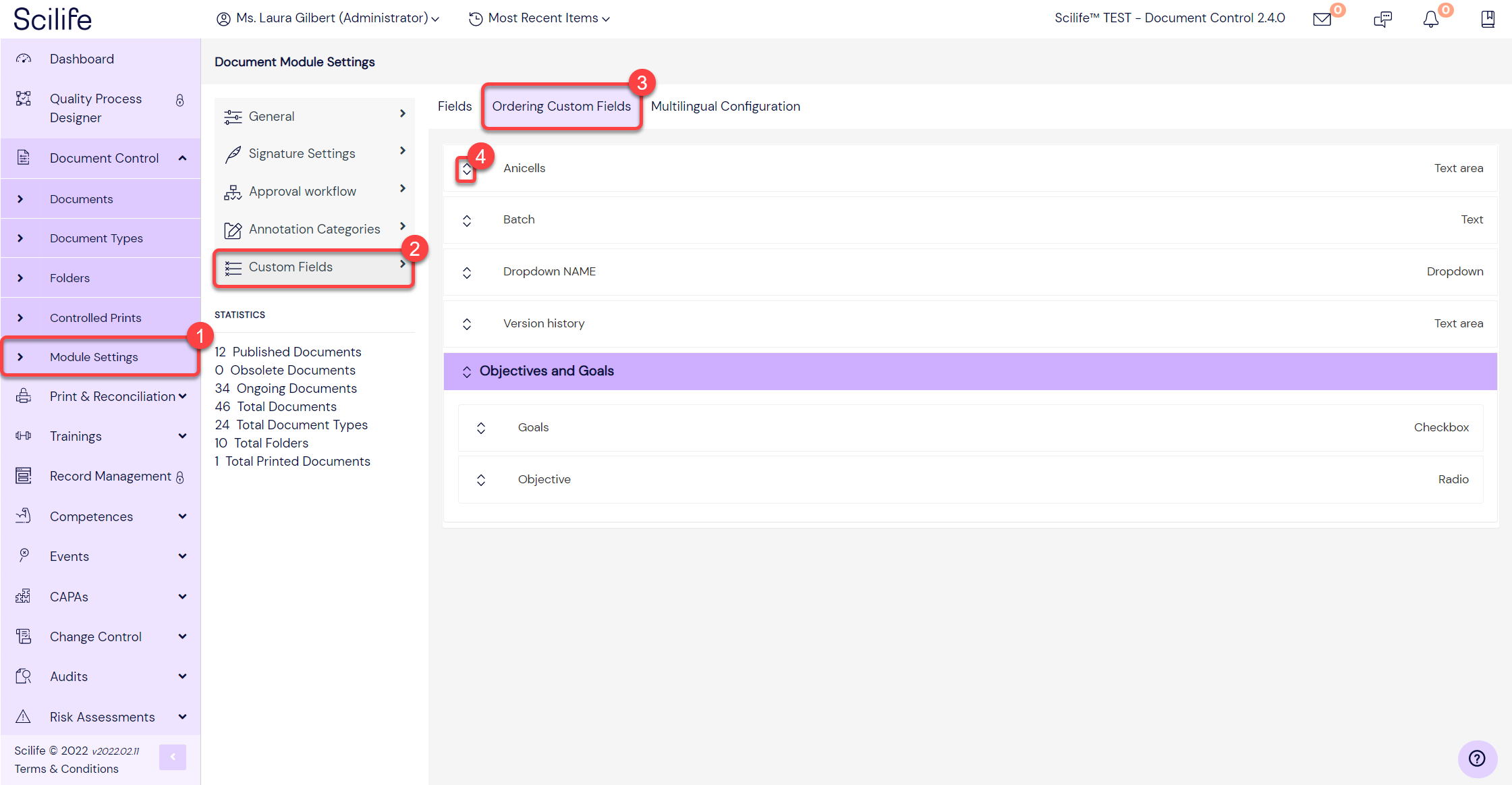Screen dimensions: 1512x785
Task: Open the Dashboard icon
Action: (23, 59)
